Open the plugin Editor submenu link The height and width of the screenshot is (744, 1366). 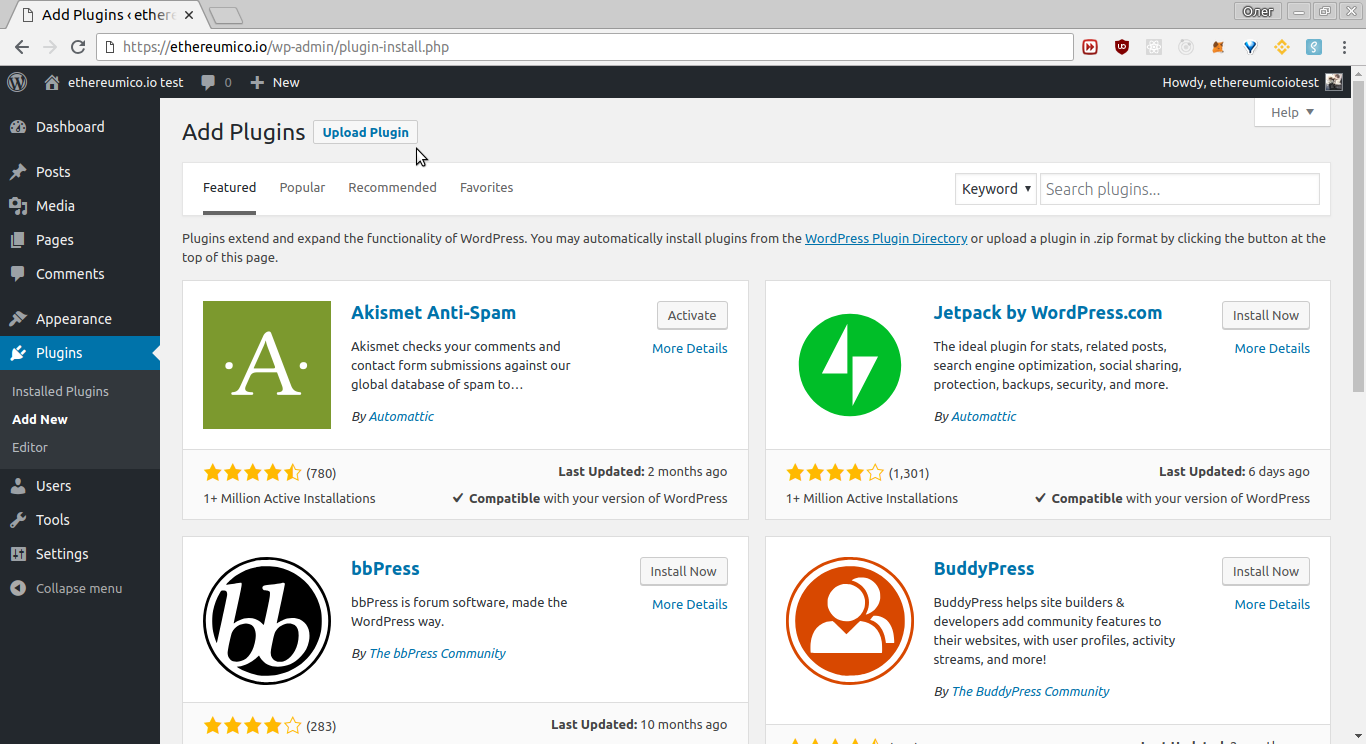30,447
